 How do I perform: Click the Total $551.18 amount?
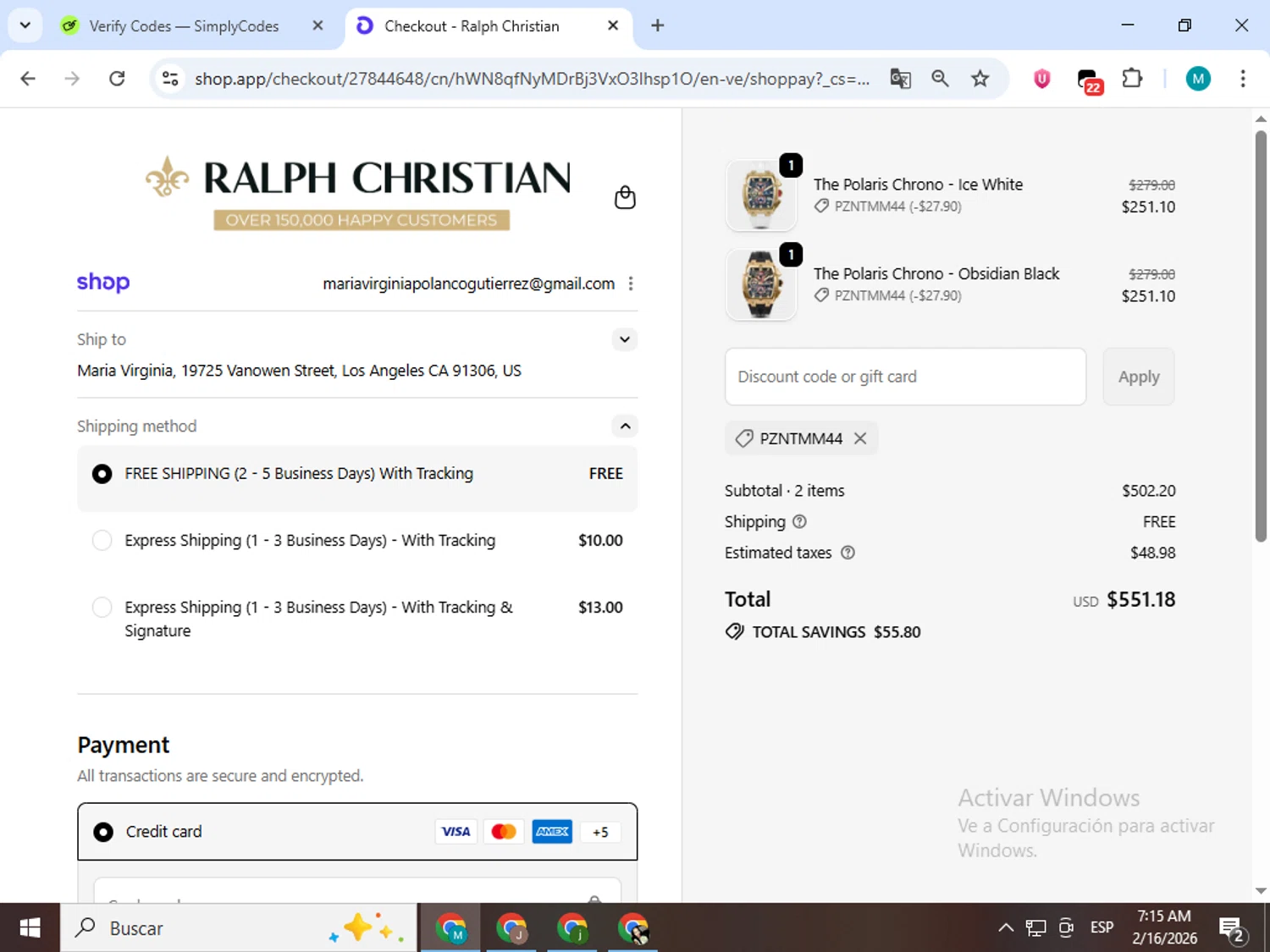pyautogui.click(x=1140, y=599)
